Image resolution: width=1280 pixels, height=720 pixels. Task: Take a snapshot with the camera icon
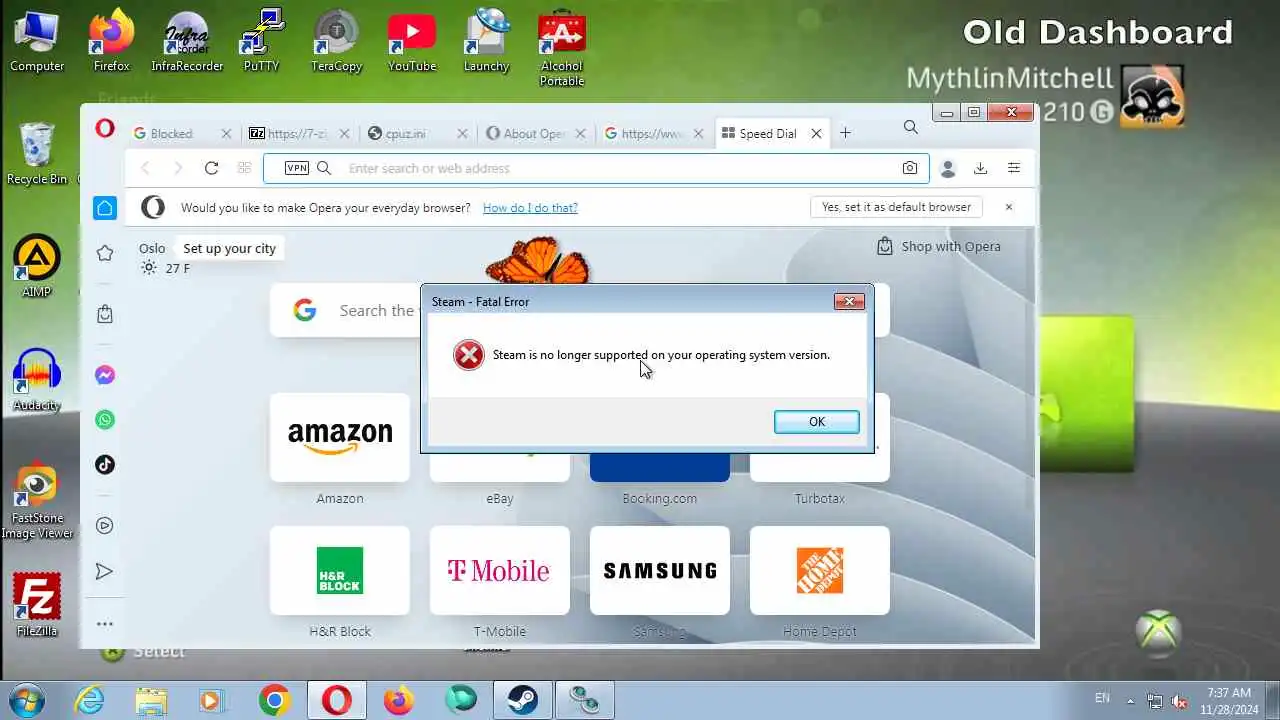pos(909,168)
